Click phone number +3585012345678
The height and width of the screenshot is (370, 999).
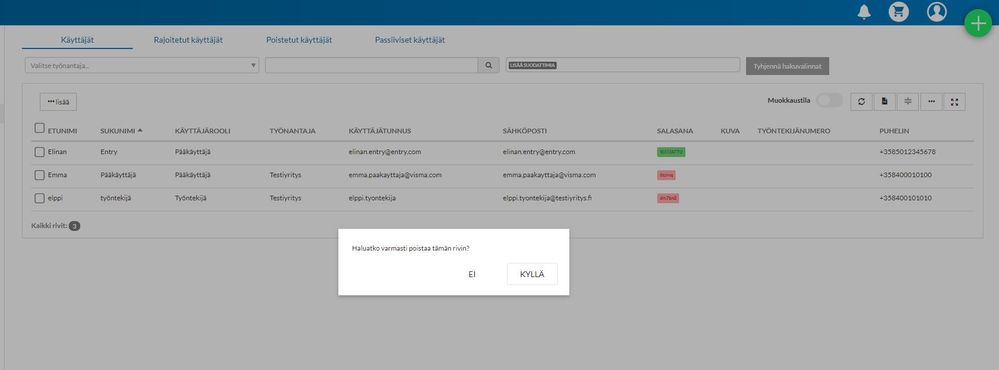pyautogui.click(x=907, y=152)
